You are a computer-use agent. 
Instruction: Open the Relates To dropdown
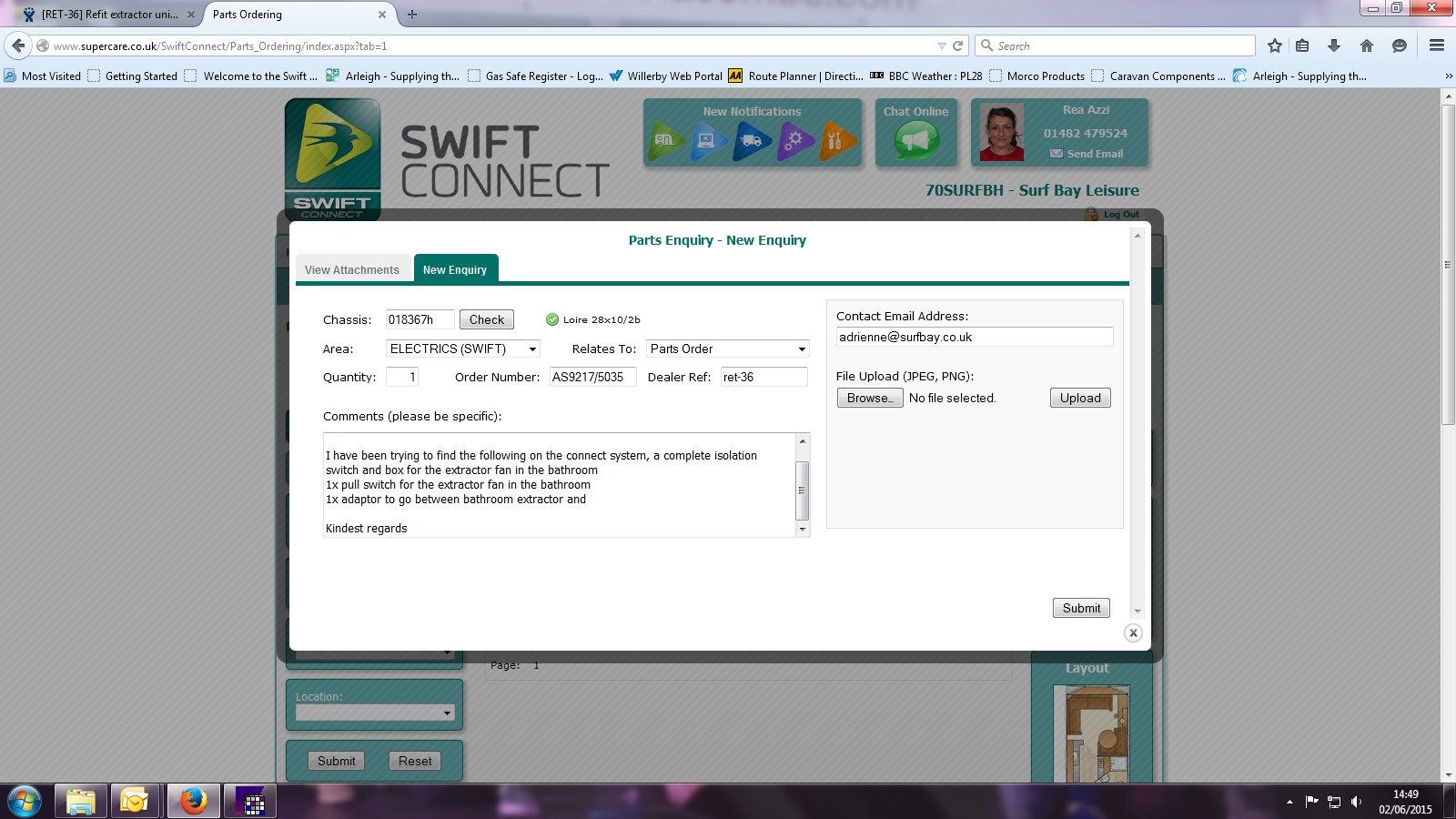(728, 349)
